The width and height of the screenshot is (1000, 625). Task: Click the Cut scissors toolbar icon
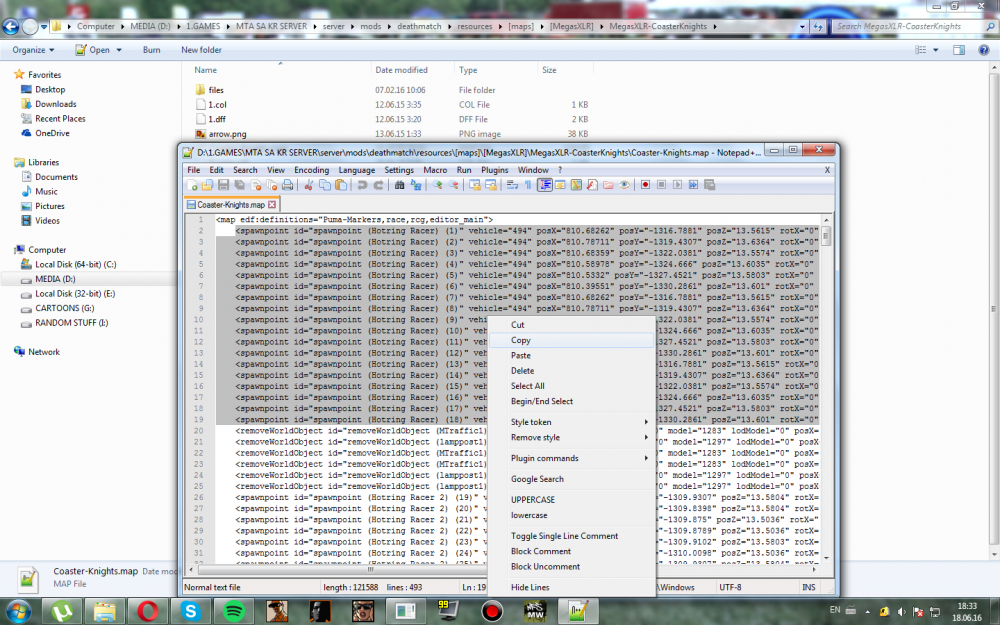(x=309, y=185)
